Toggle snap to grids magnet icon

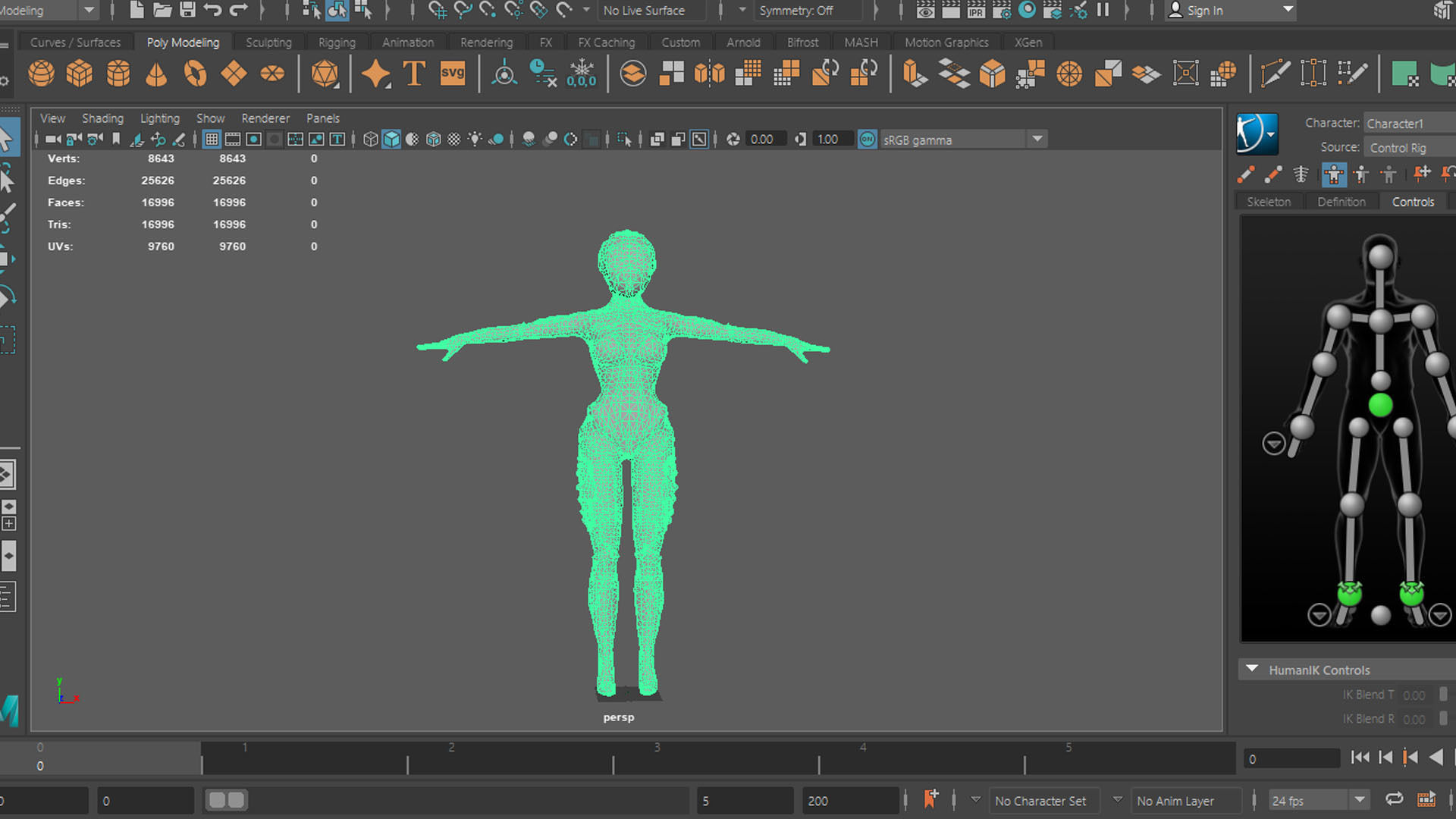click(x=438, y=10)
